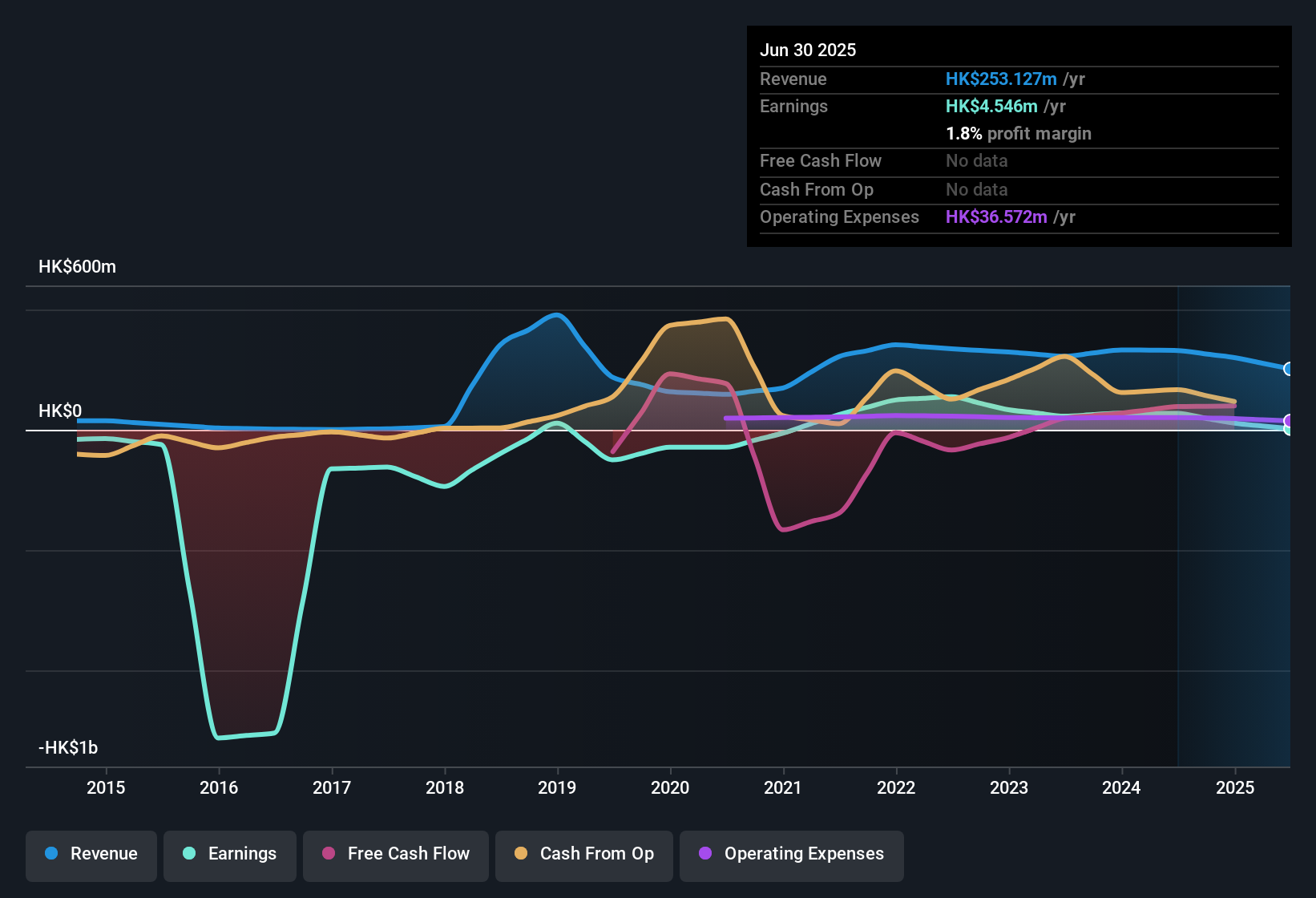Screen dimensions: 1316x898
Task: Click the HK$600m y-axis label
Action: point(77,267)
